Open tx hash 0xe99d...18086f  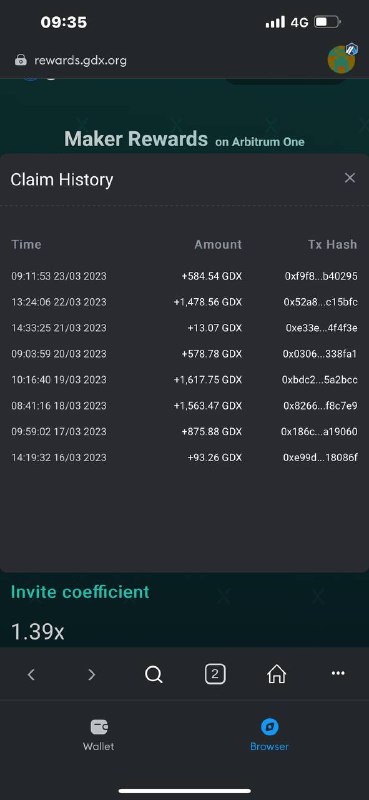[x=320, y=457]
